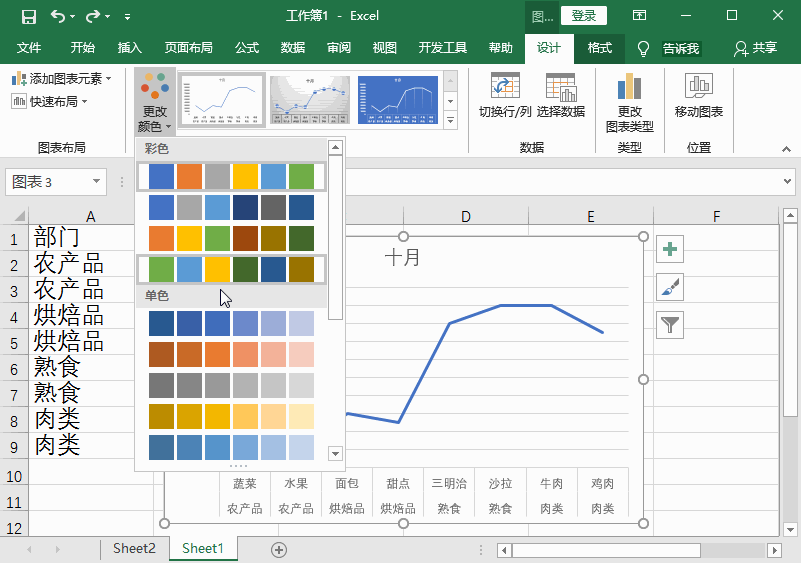Switch to the 审阅 tab
This screenshot has height=563, width=801.
(x=339, y=48)
